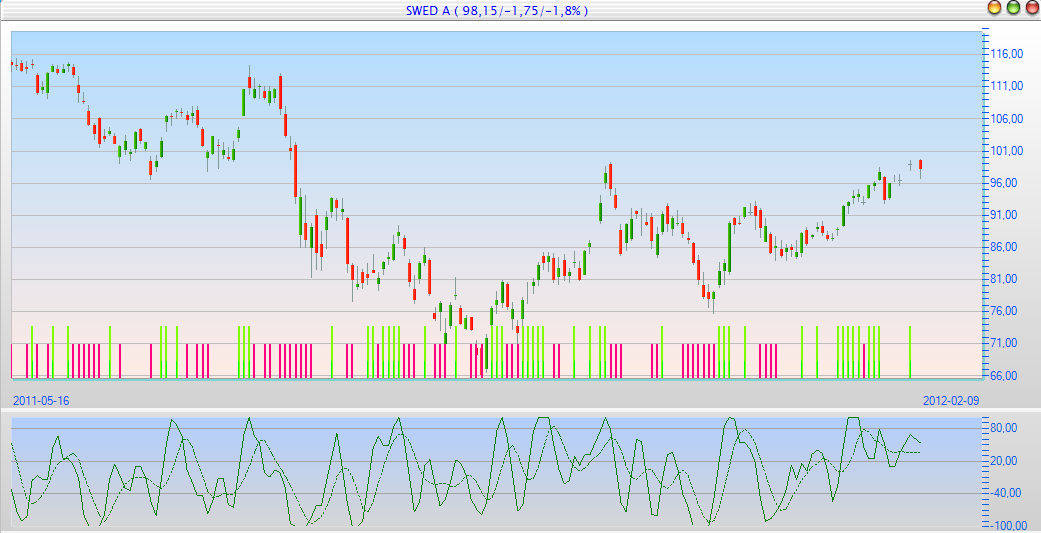The height and width of the screenshot is (533, 1041).
Task: Select the 2012-02-09 end date label
Action: [x=951, y=400]
